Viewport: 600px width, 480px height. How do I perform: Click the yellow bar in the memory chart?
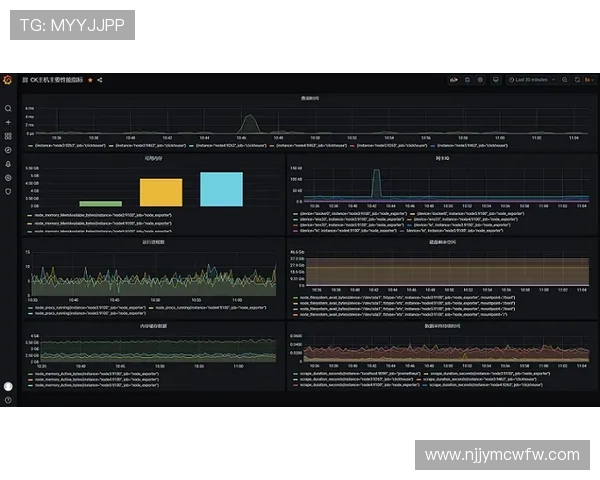160,192
